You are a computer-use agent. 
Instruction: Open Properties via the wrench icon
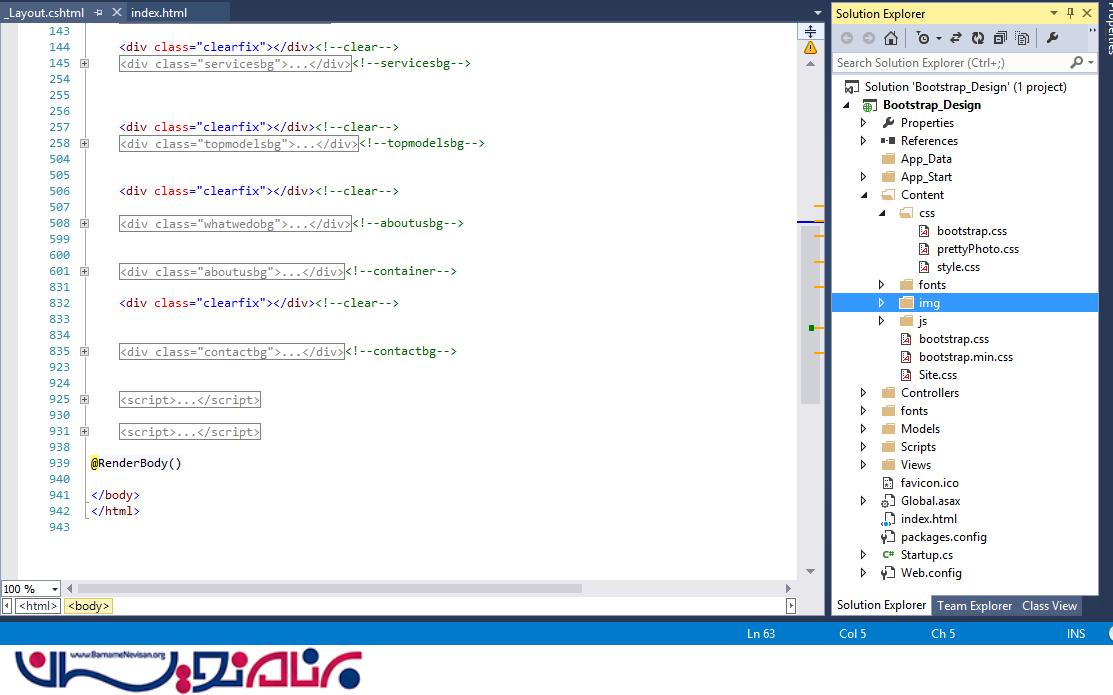(1052, 38)
